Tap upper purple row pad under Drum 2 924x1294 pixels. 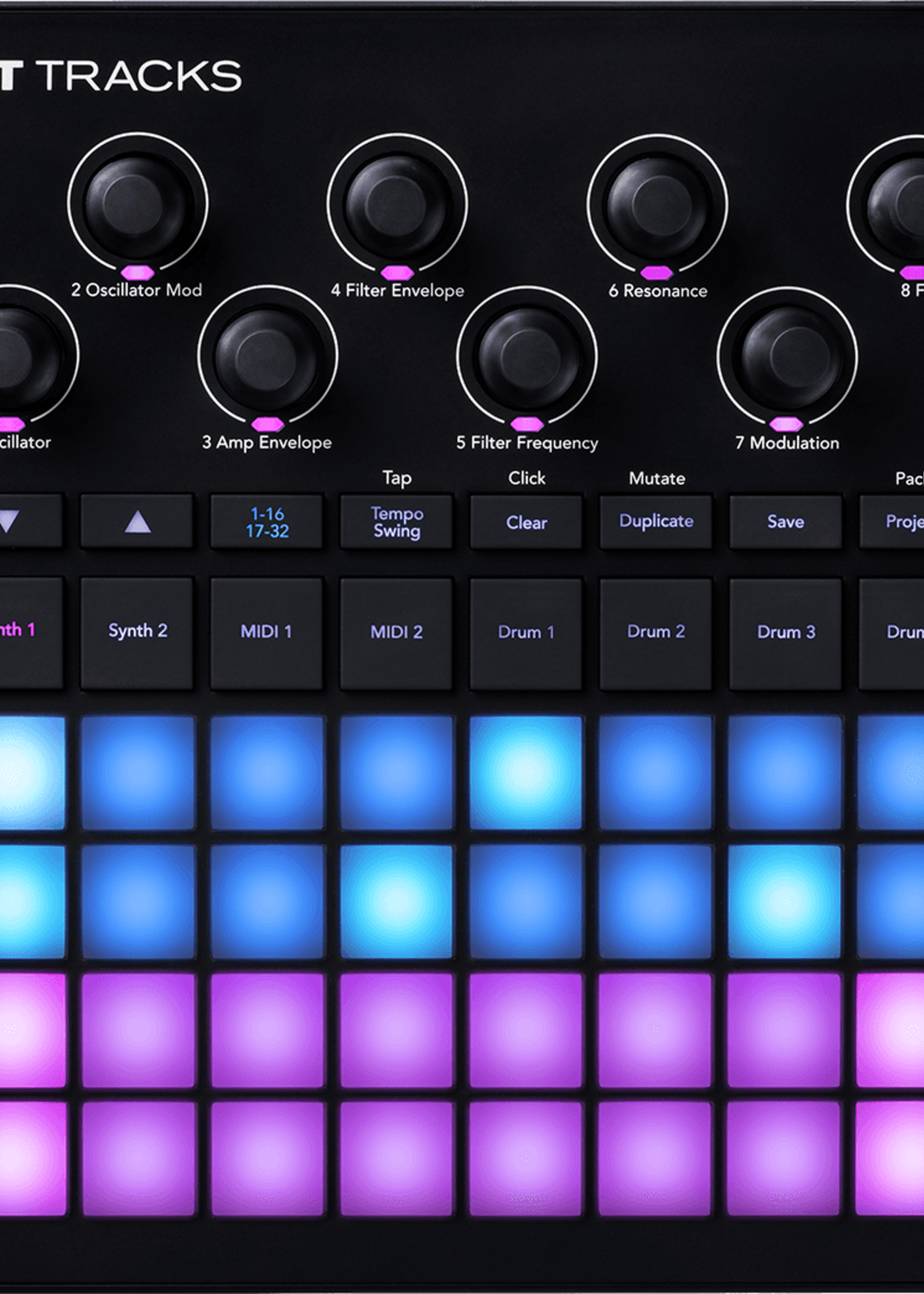(656, 1031)
